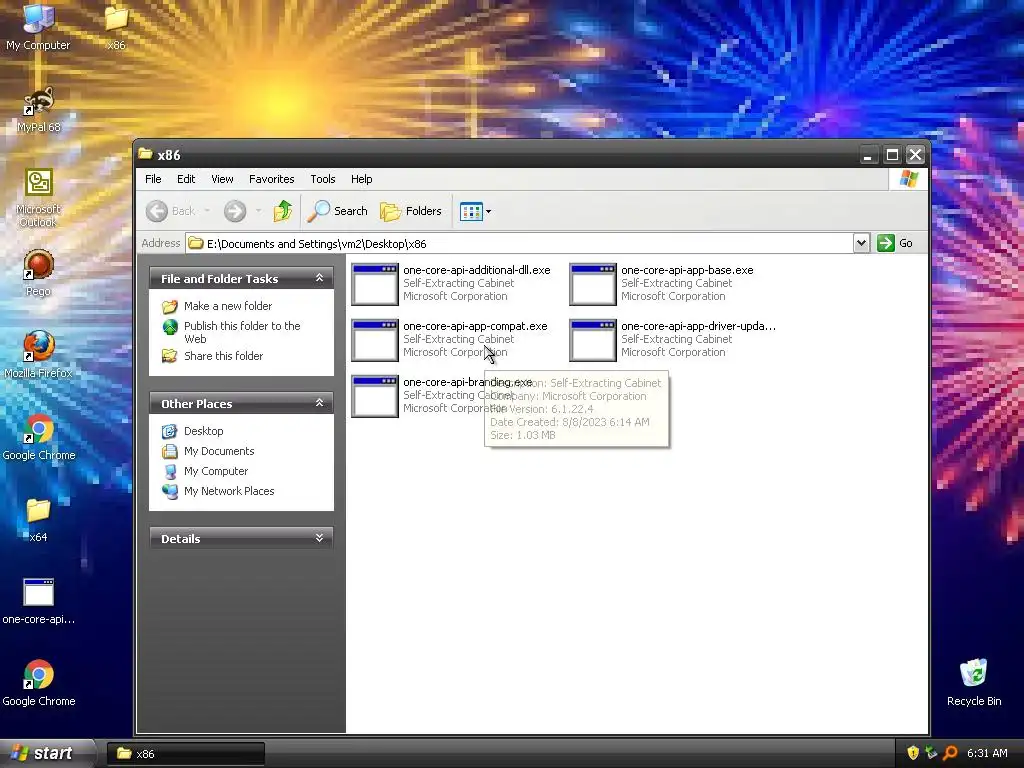
Task: Expand the Details panel
Action: click(x=319, y=538)
